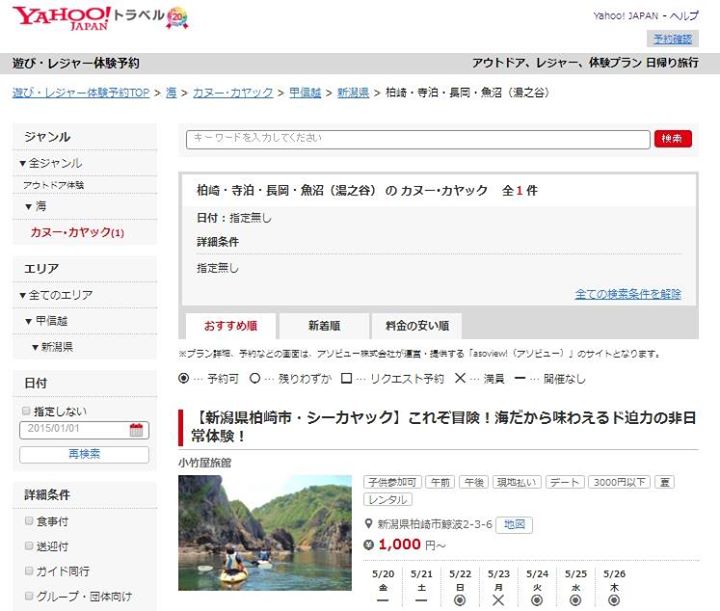Switch to the 料金の安い順 tab
720x611 pixels.
[417, 326]
